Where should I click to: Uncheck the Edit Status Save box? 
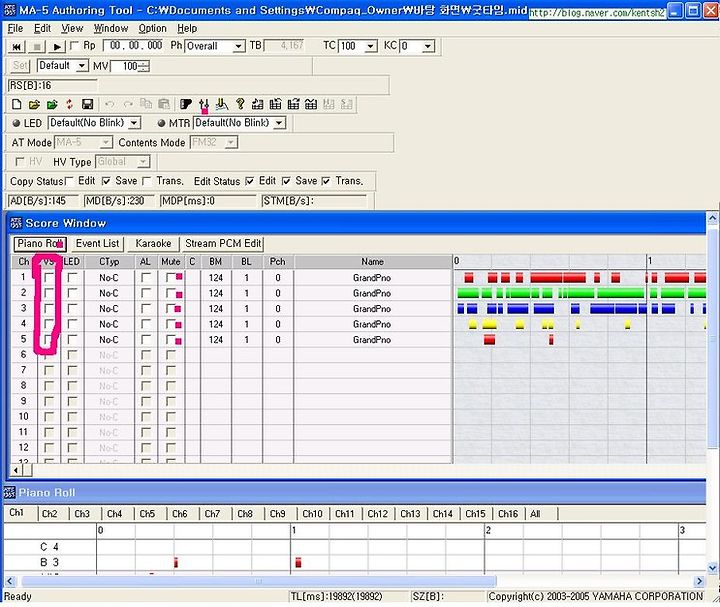[286, 181]
